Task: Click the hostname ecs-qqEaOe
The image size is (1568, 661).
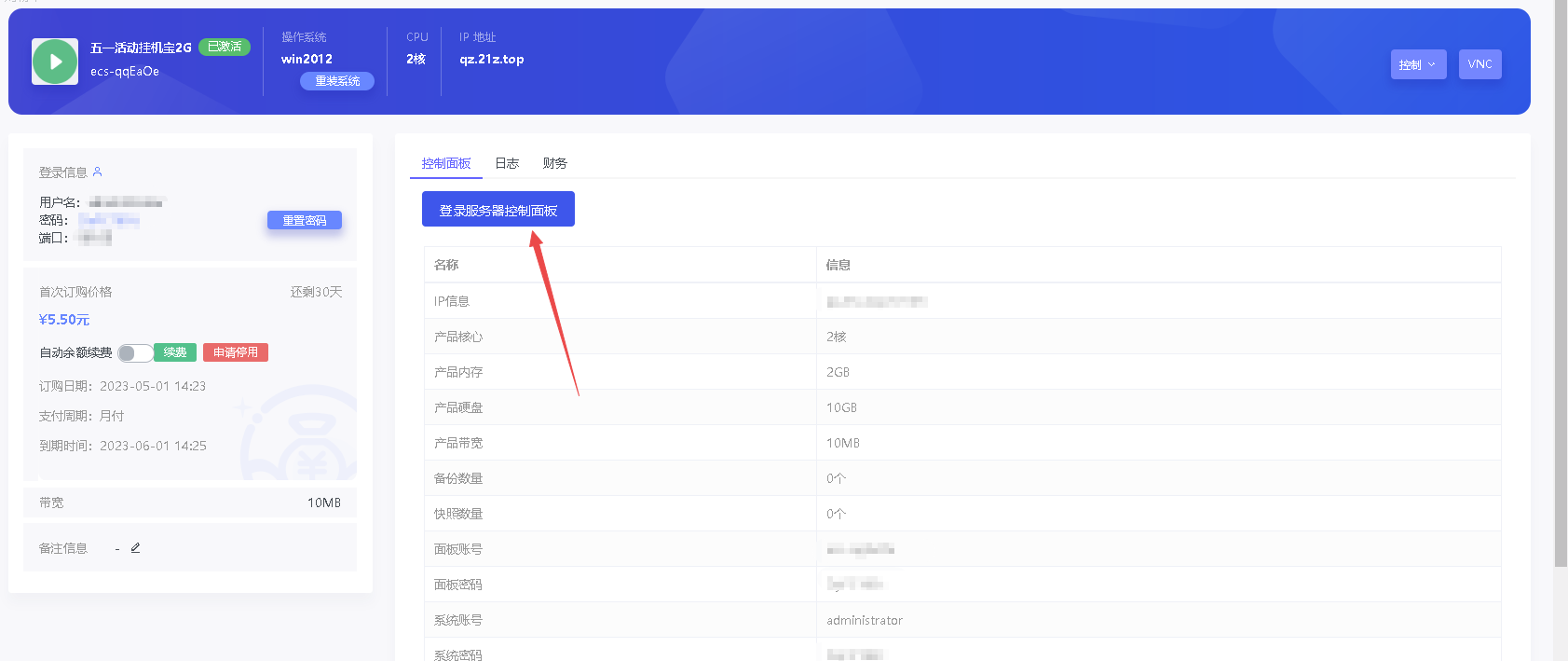Action: [x=125, y=72]
